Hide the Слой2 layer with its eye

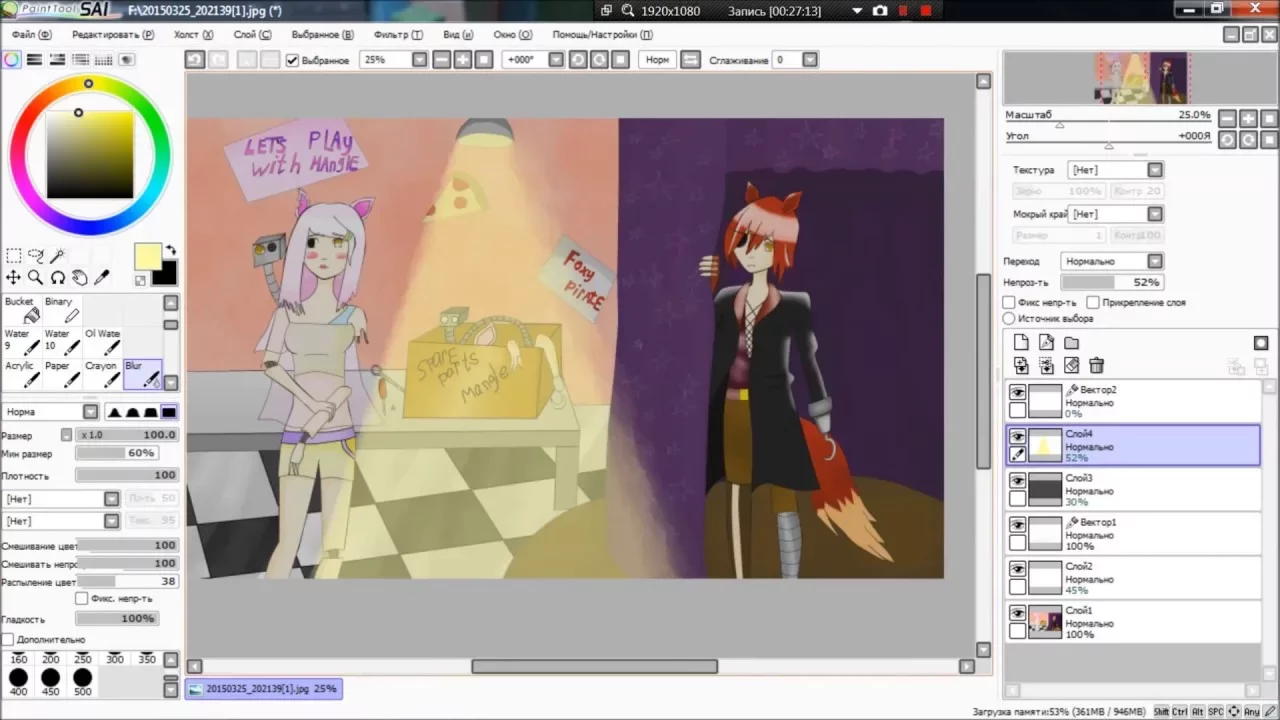1018,569
